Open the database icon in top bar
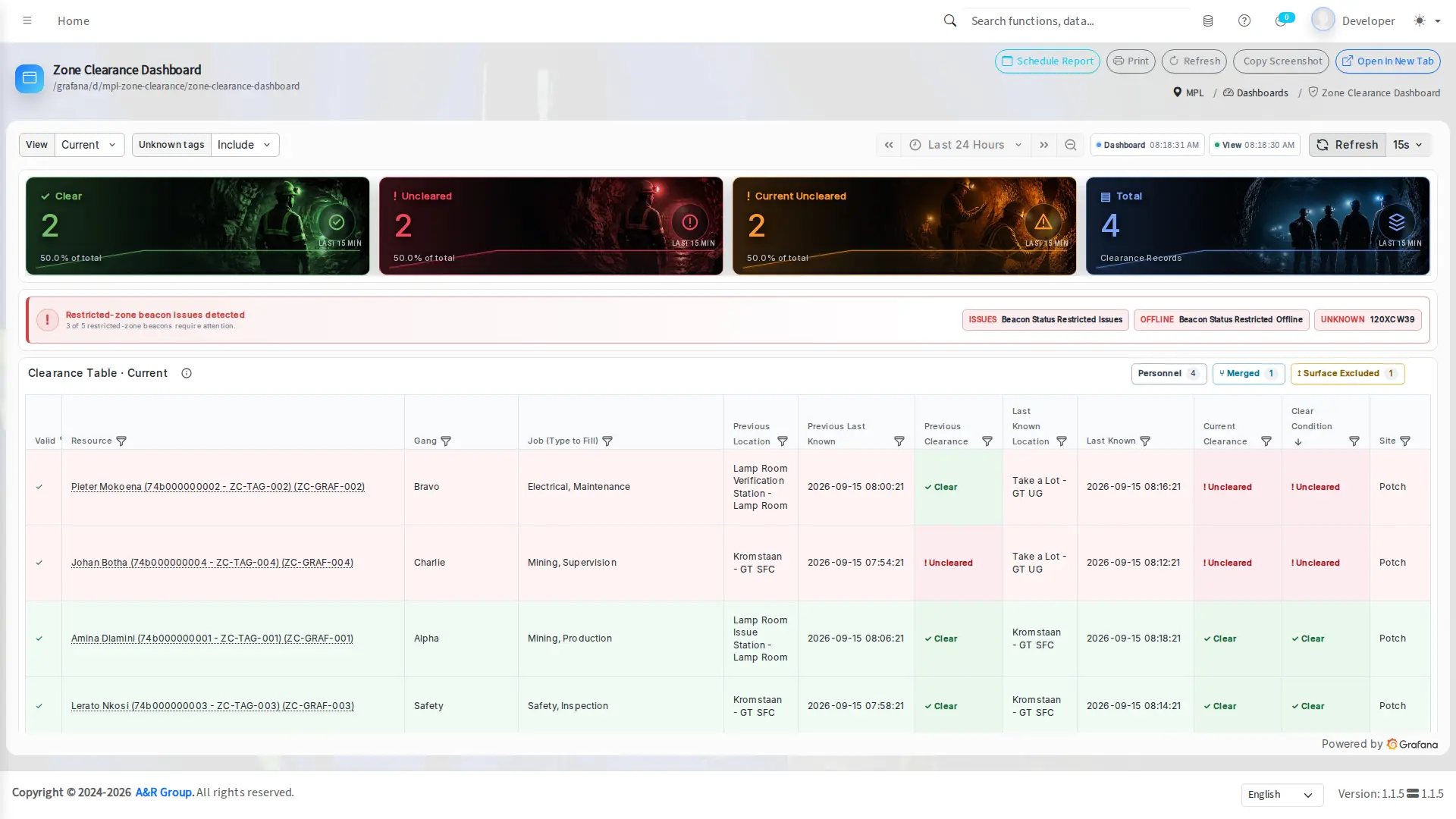The width and height of the screenshot is (1456, 819). click(1208, 21)
